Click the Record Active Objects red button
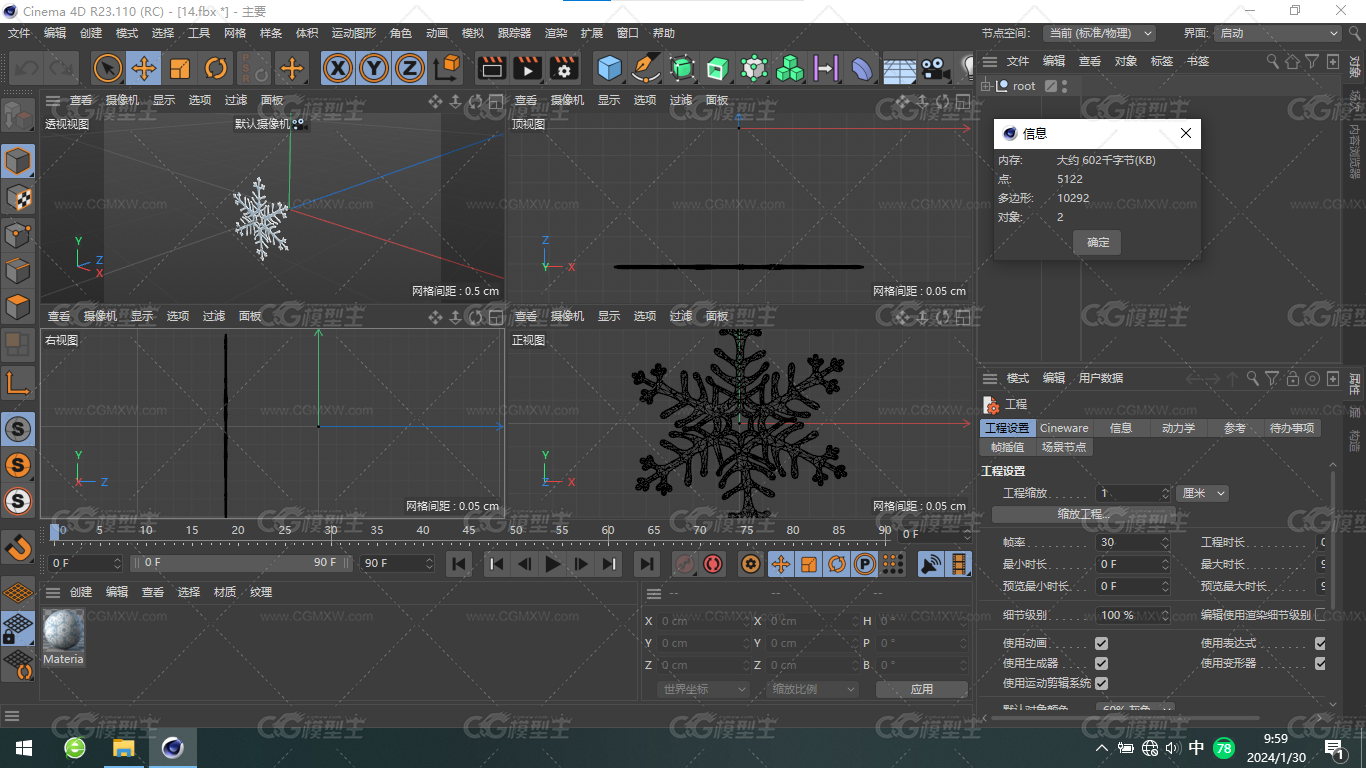 pyautogui.click(x=685, y=564)
